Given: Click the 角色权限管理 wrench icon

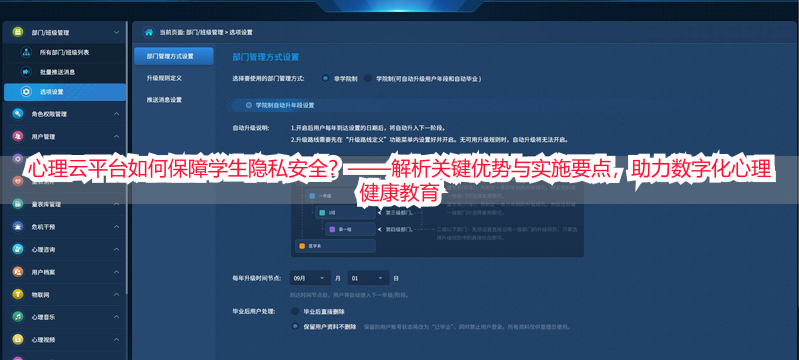Looking at the screenshot, I should tap(18, 114).
